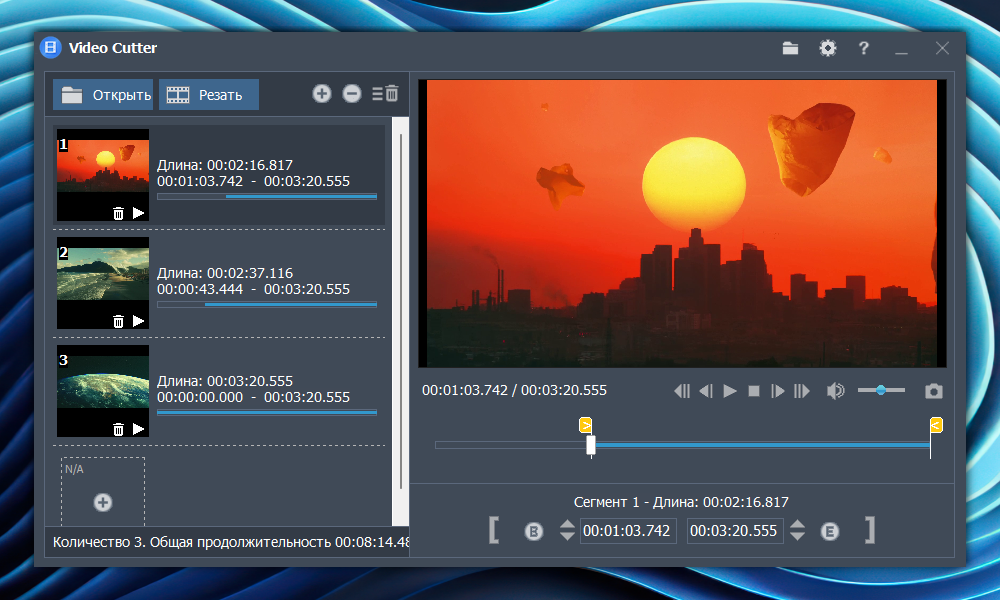This screenshot has height=600, width=1000.
Task: Set segment end with the E marker button
Action: (830, 531)
